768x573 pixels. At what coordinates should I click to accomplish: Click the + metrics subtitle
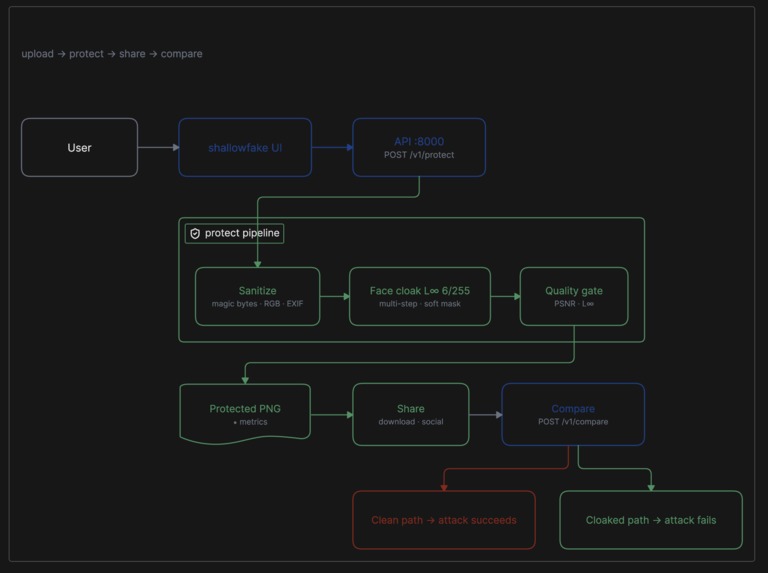[x=250, y=422]
